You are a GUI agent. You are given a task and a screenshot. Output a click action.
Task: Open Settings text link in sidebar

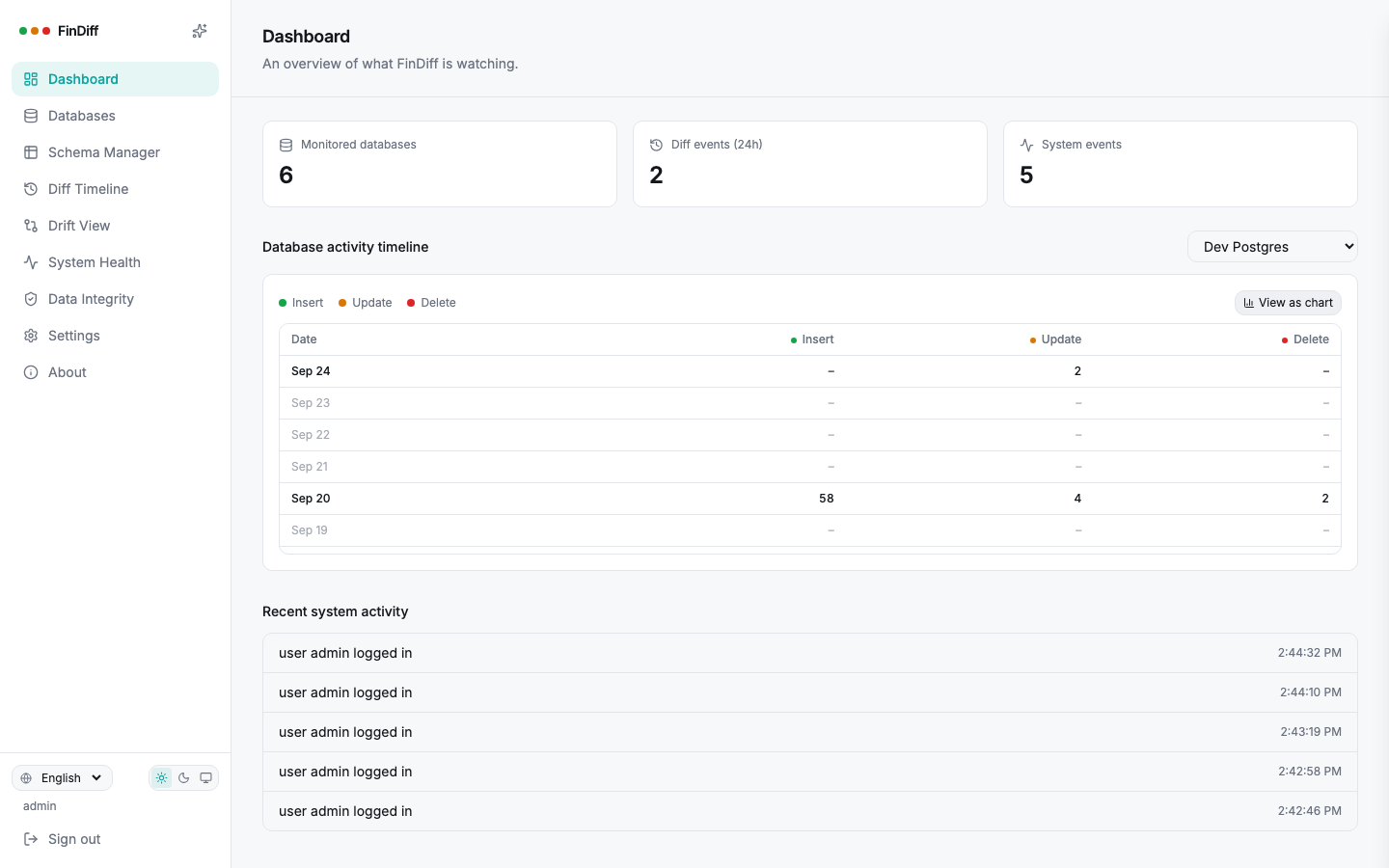(74, 336)
